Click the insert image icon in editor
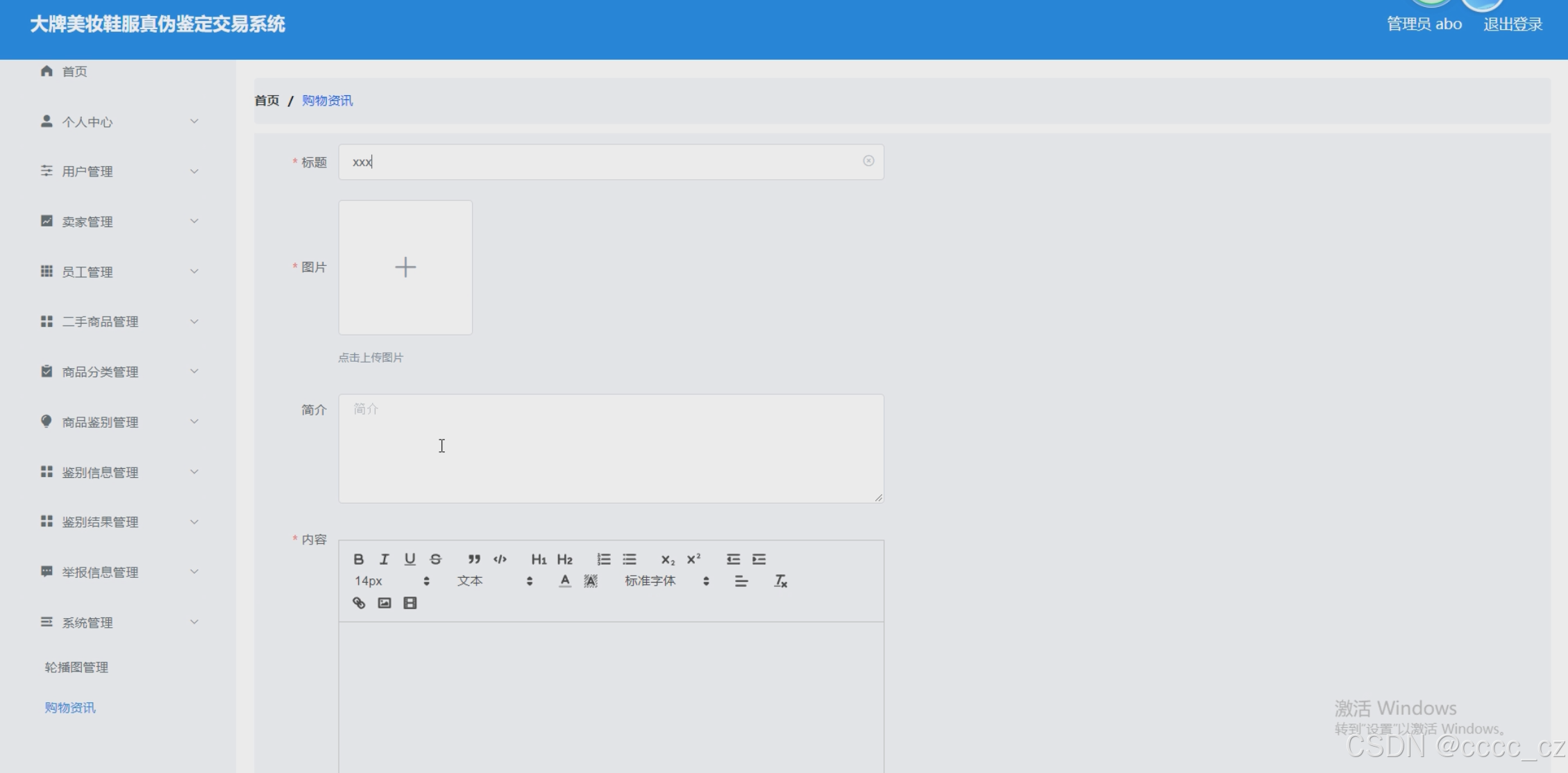 pyautogui.click(x=384, y=603)
